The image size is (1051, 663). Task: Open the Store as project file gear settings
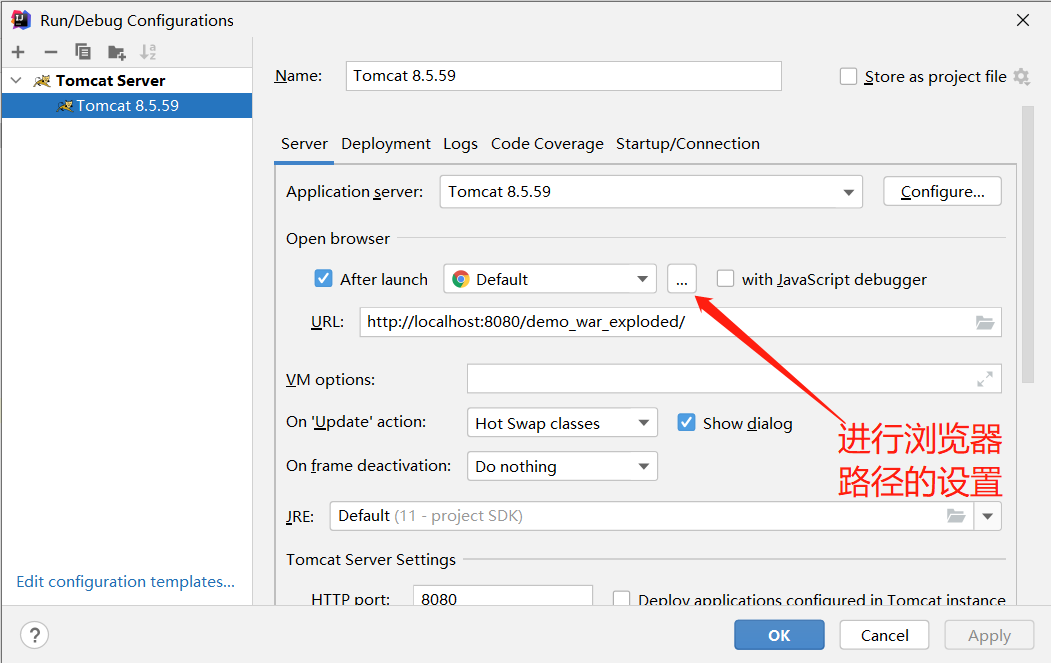1022,76
